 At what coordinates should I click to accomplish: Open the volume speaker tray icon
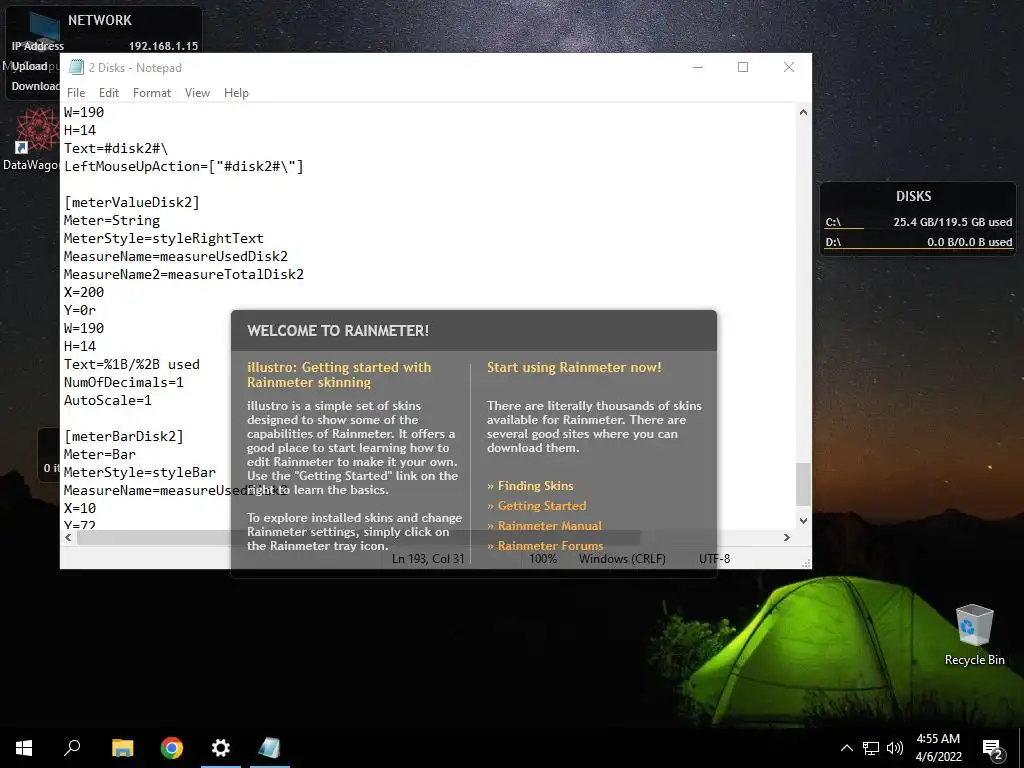(x=895, y=748)
